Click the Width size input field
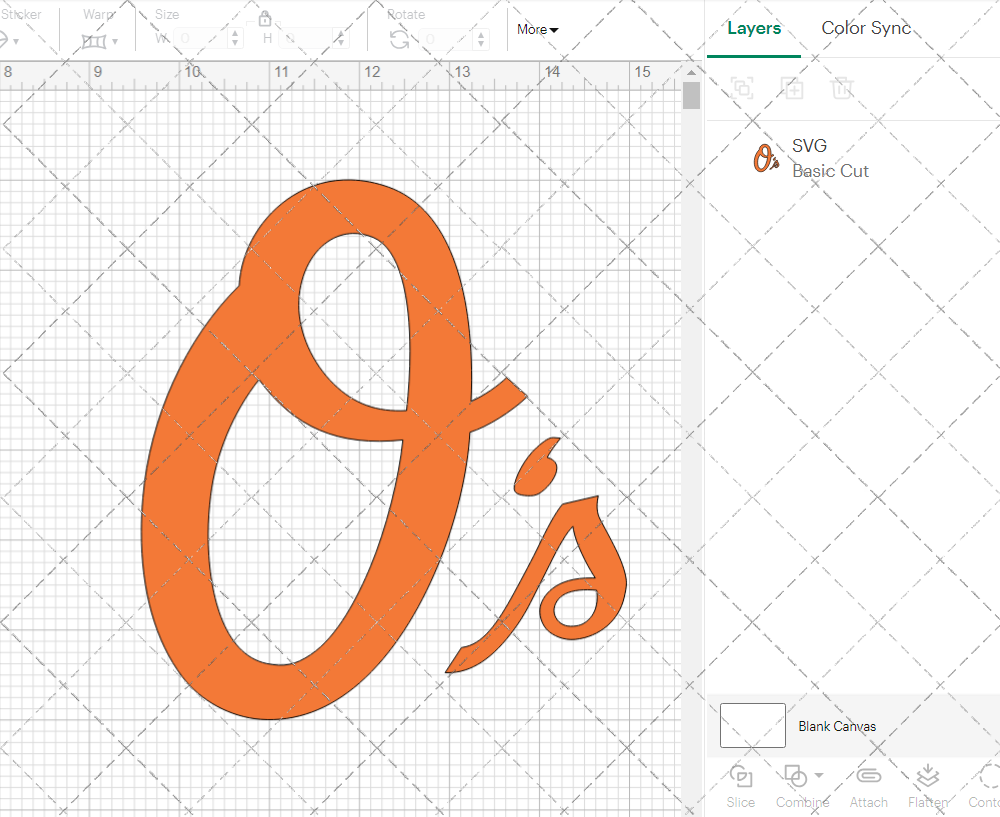 (x=200, y=39)
